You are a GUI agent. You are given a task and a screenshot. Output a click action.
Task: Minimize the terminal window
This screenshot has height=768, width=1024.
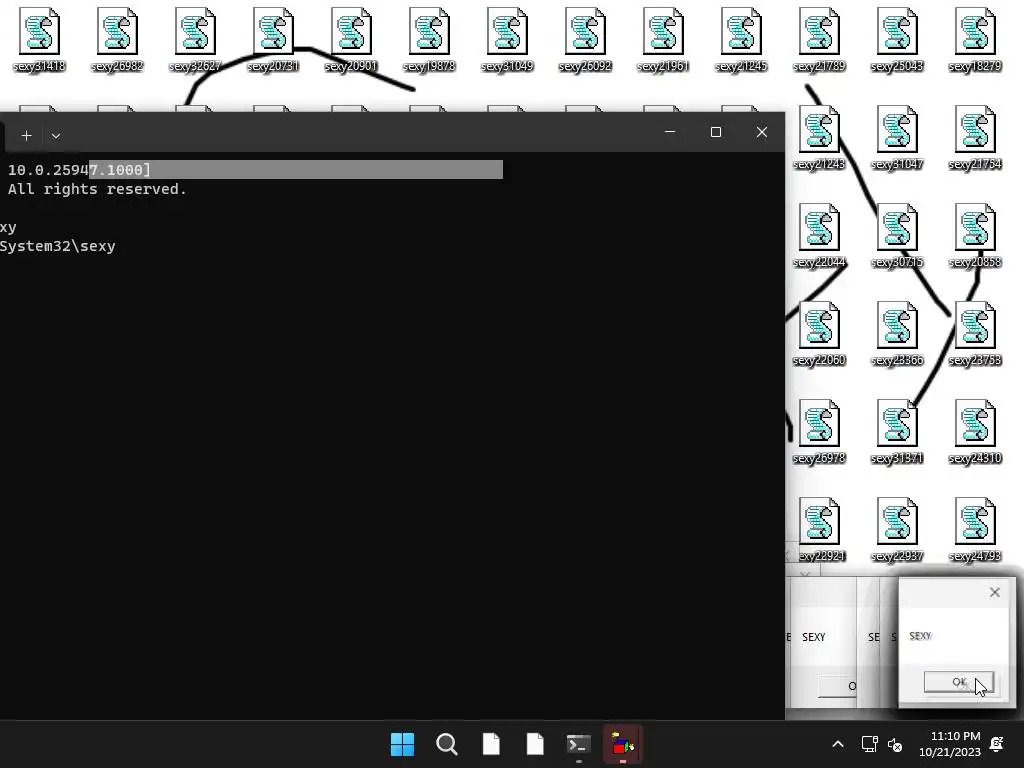[669, 132]
